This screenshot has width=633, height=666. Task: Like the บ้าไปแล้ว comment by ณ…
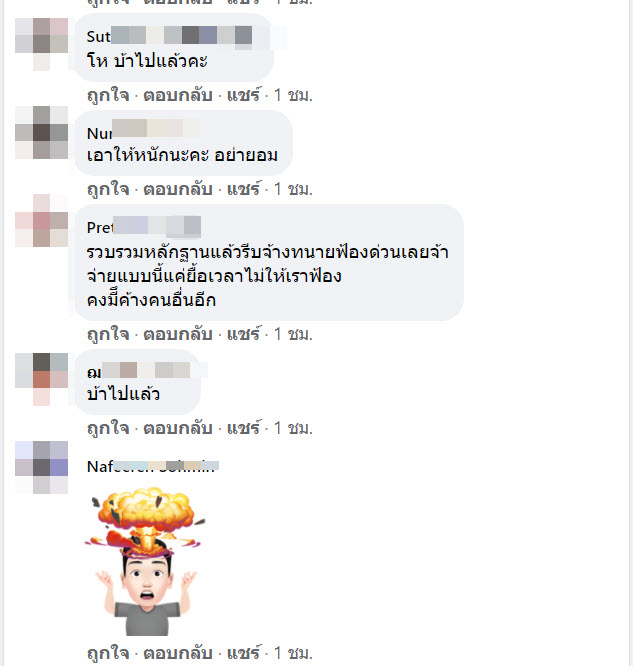(x=108, y=428)
